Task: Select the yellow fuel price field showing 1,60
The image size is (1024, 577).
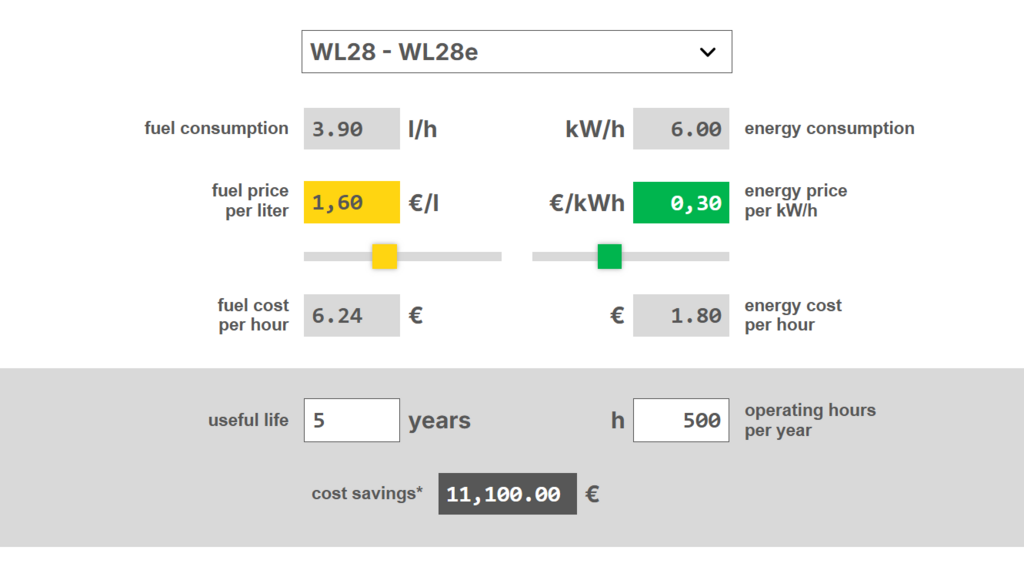Action: pos(351,202)
